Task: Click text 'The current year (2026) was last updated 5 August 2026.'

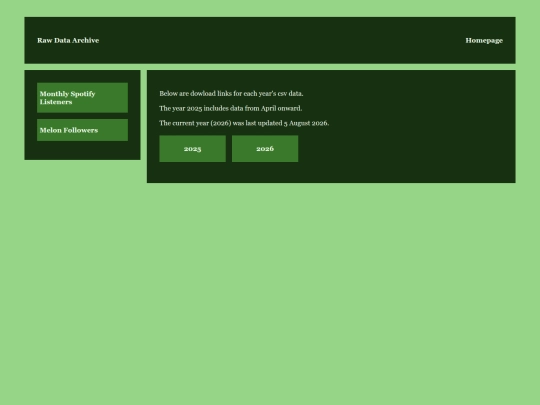Action: click(244, 123)
